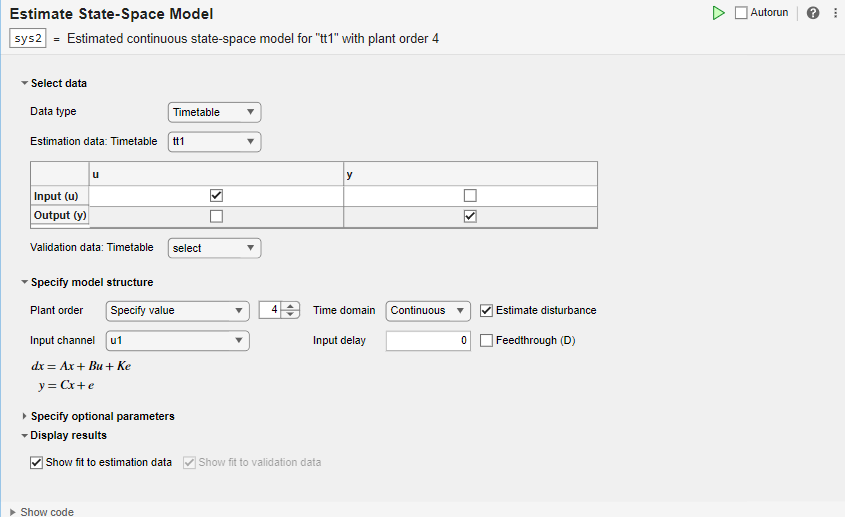The image size is (845, 517).
Task: Open Validation data Timetable dropdown
Action: (214, 248)
